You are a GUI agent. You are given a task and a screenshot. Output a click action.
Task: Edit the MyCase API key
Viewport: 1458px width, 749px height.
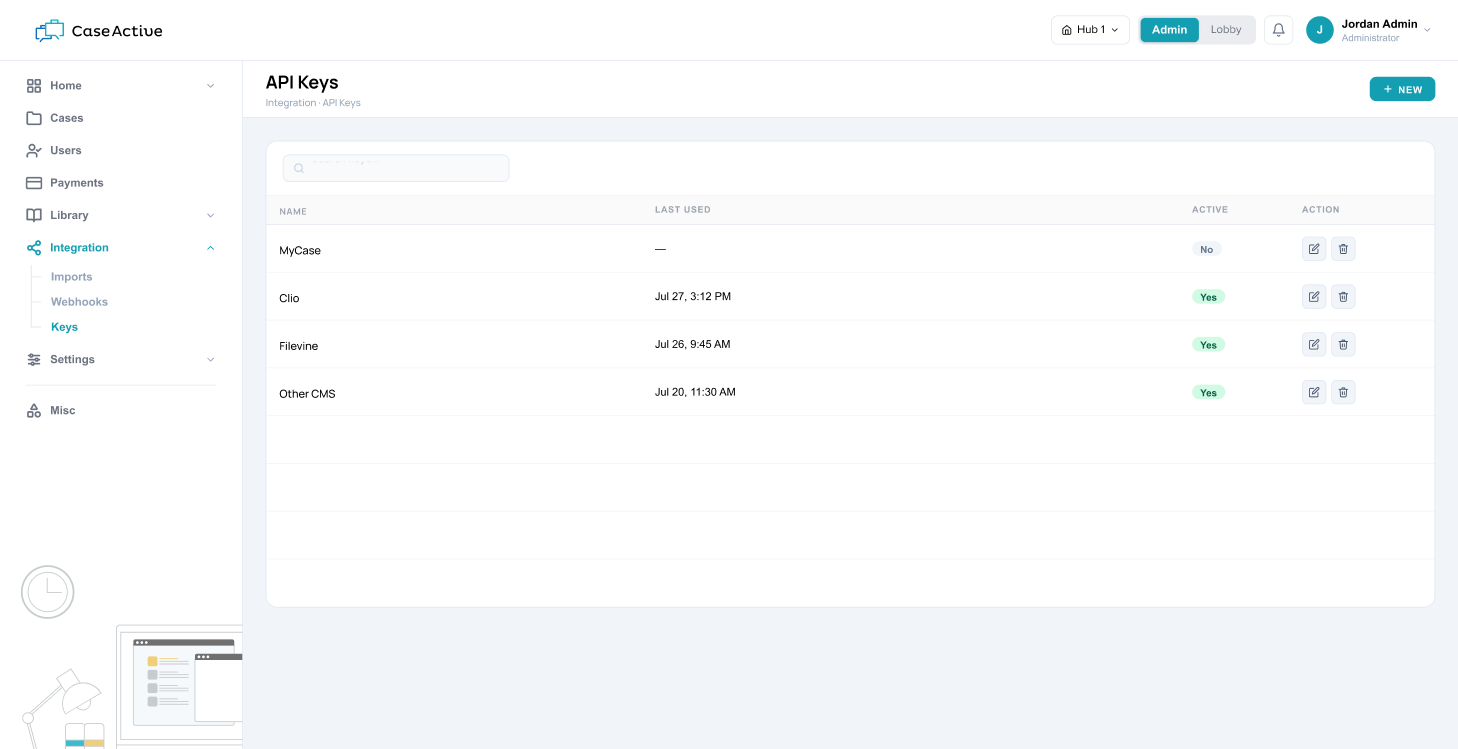(1314, 249)
